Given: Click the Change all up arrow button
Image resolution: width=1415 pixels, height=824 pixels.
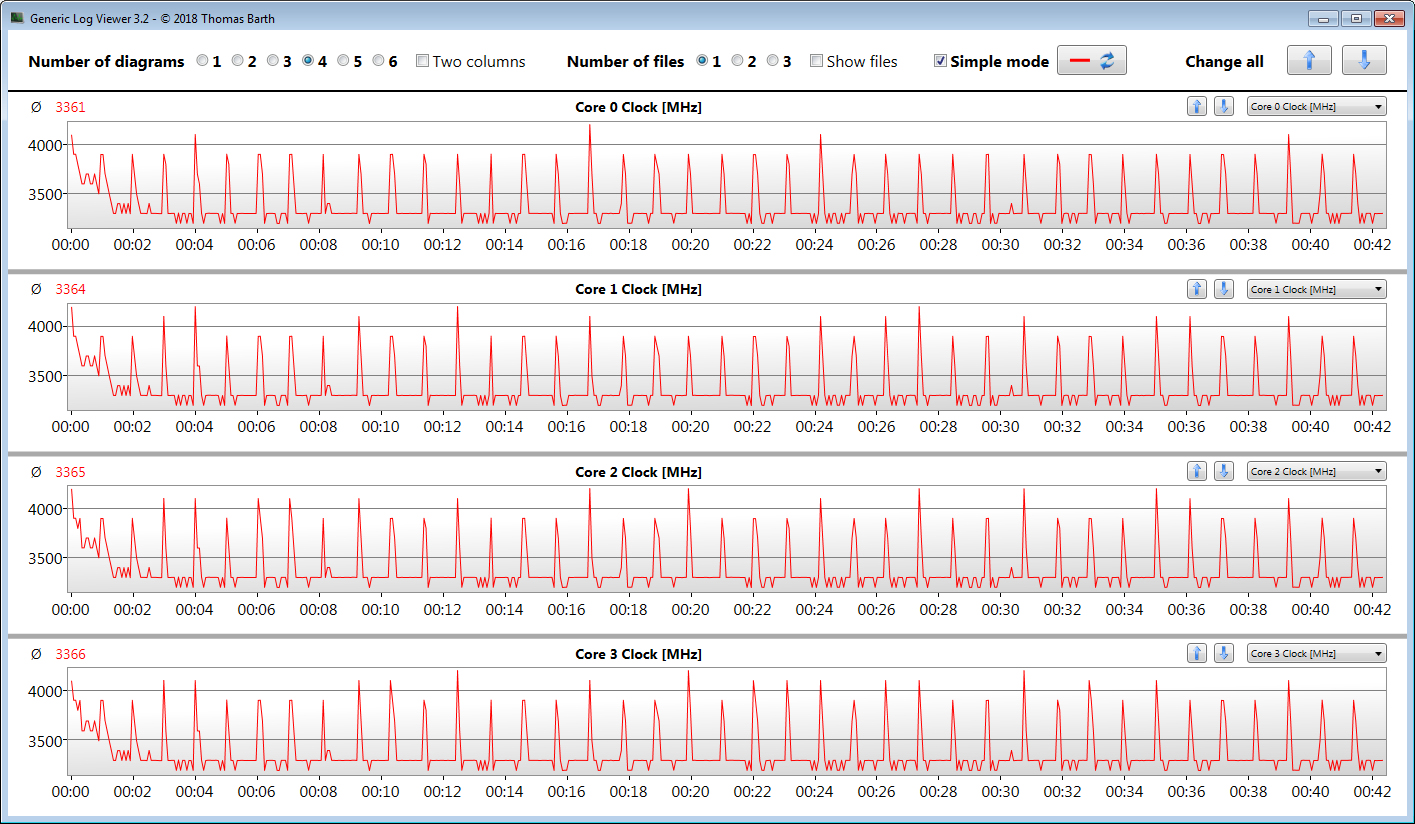Looking at the screenshot, I should click(1309, 61).
